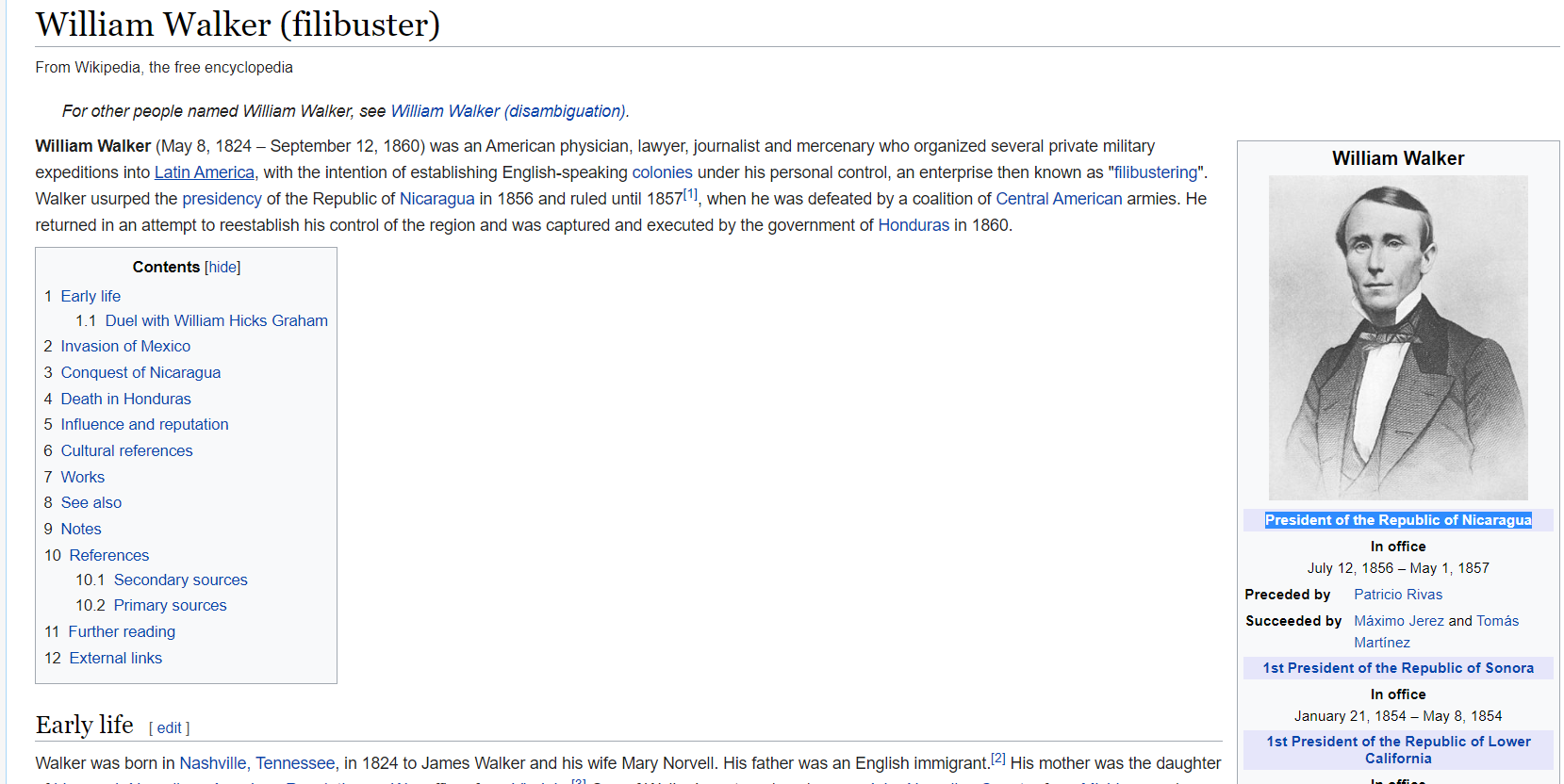Screen dimensions: 1564x784
Task: Go to the Nicaragua article link
Action: coord(437,199)
